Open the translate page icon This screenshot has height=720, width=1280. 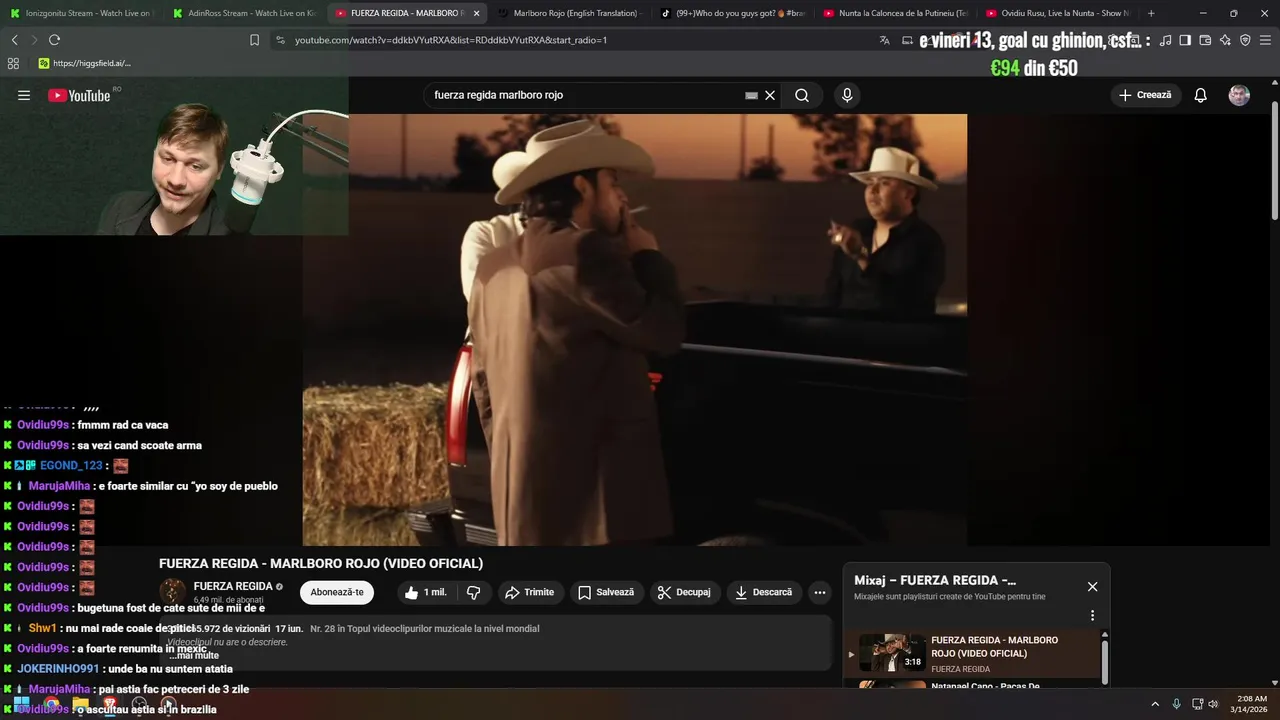click(x=884, y=40)
